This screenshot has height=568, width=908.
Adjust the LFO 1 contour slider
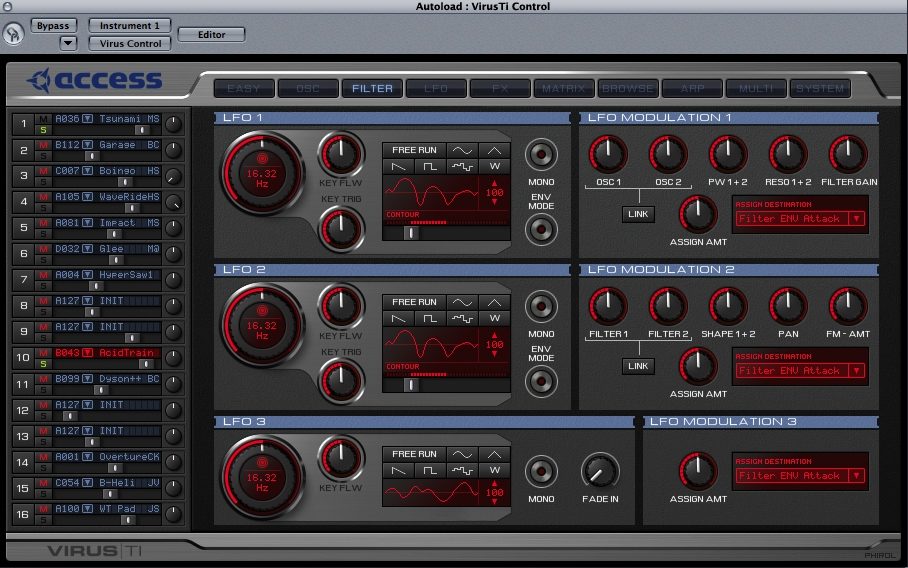click(411, 233)
